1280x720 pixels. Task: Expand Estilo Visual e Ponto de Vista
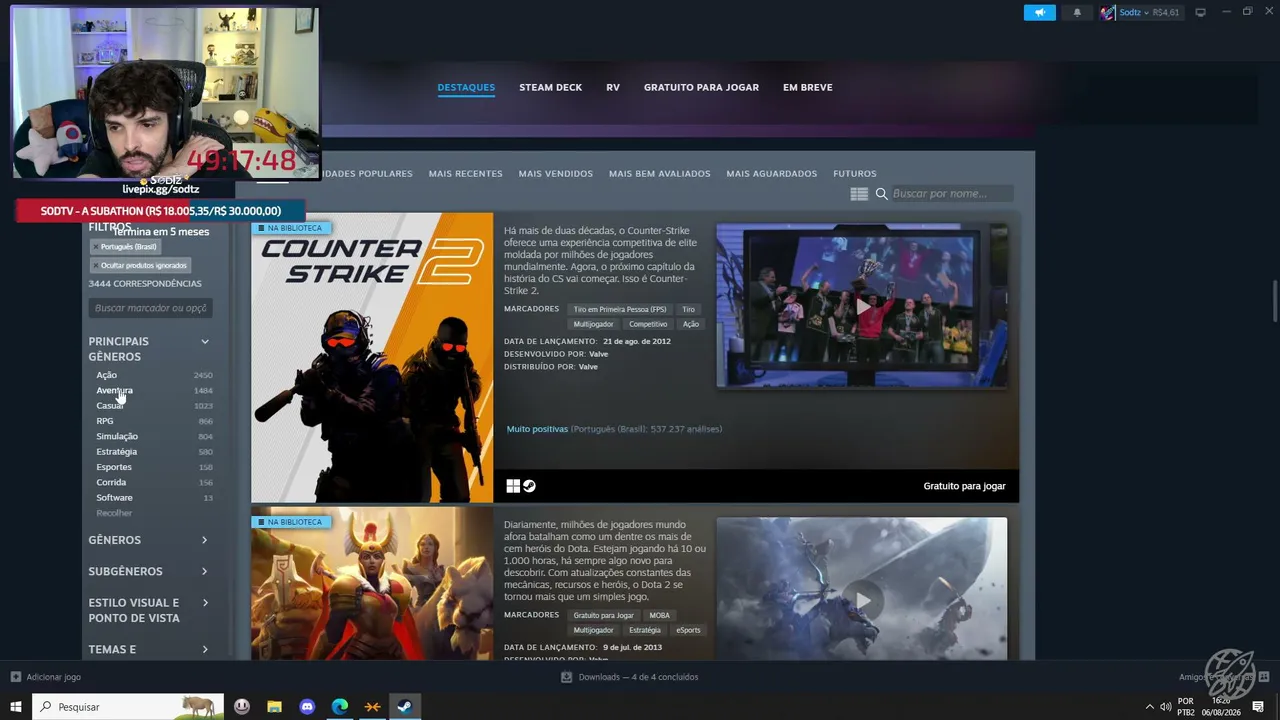tap(150, 610)
